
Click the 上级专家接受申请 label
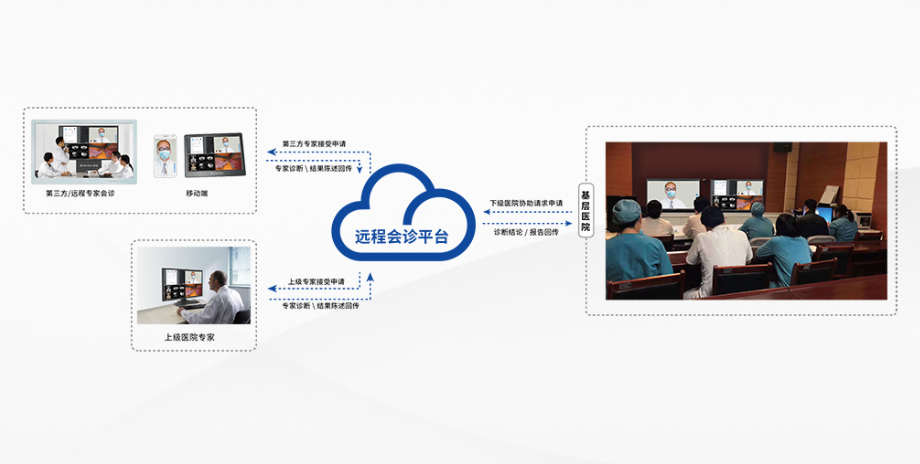point(316,282)
